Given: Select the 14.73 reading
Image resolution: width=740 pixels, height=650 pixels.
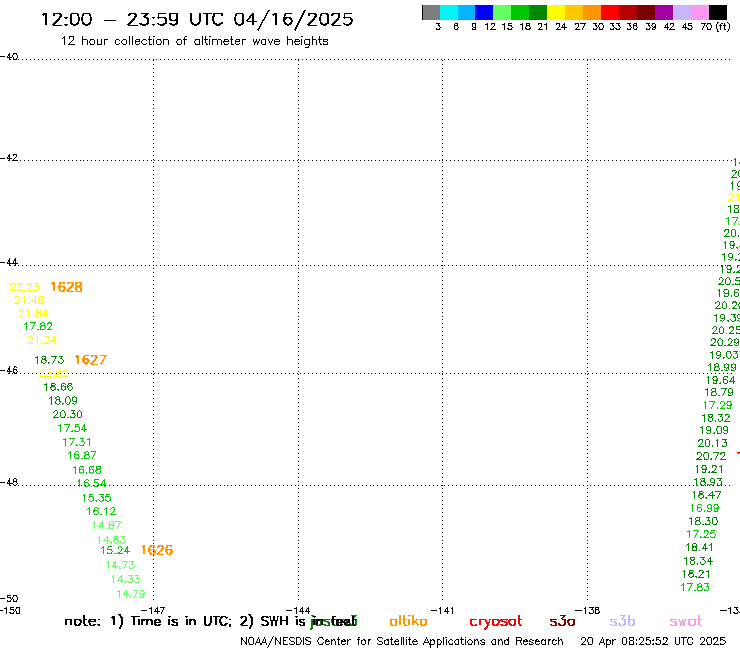Looking at the screenshot, I should [x=120, y=565].
